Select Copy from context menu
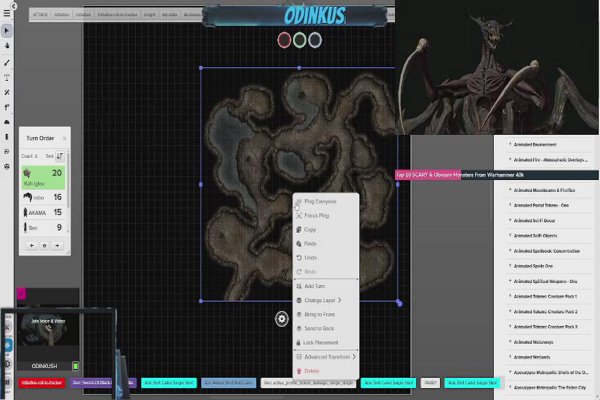 [326, 230]
